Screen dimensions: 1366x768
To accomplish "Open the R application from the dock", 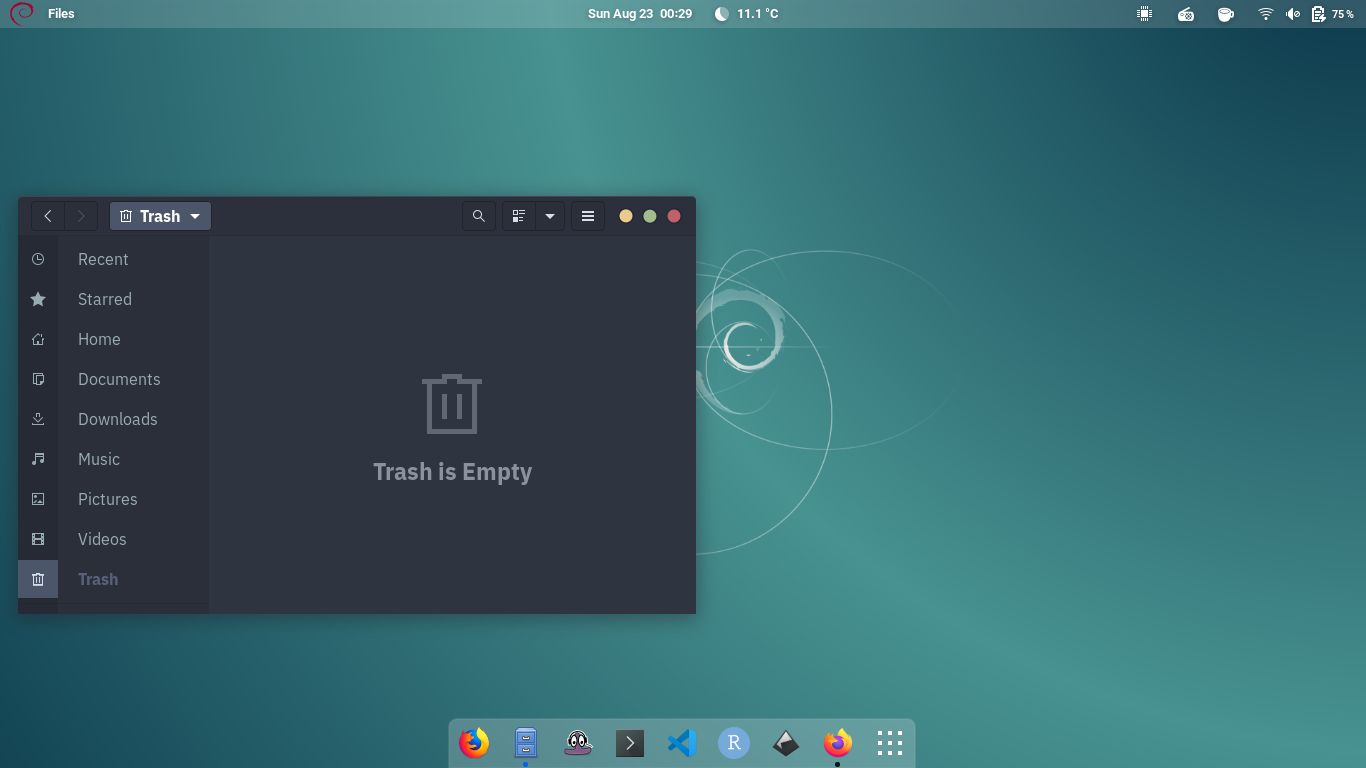I will click(734, 743).
